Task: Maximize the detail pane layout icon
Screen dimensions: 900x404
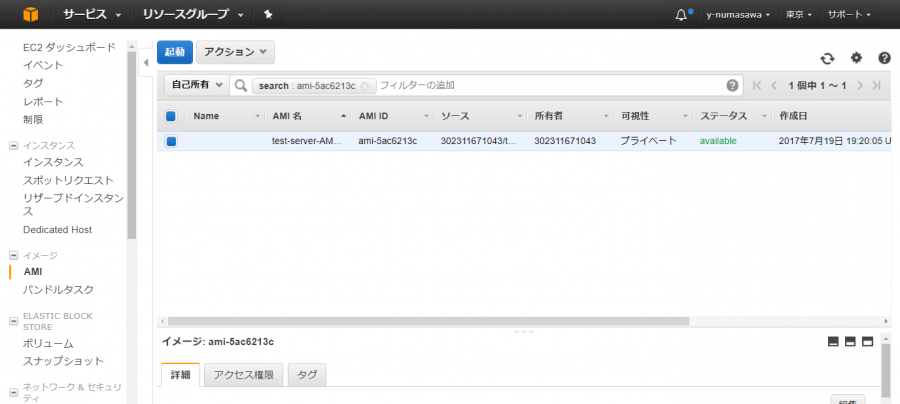Action: (x=868, y=341)
